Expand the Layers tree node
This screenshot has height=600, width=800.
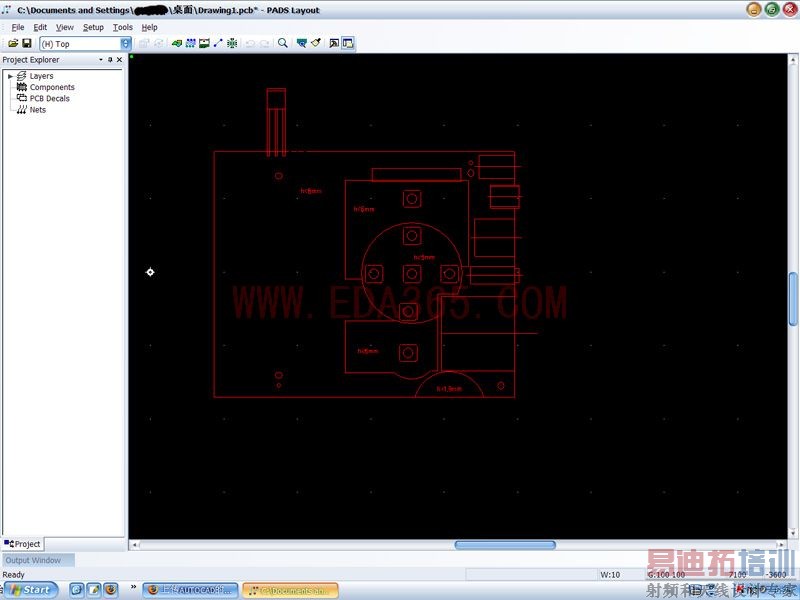click(x=10, y=76)
